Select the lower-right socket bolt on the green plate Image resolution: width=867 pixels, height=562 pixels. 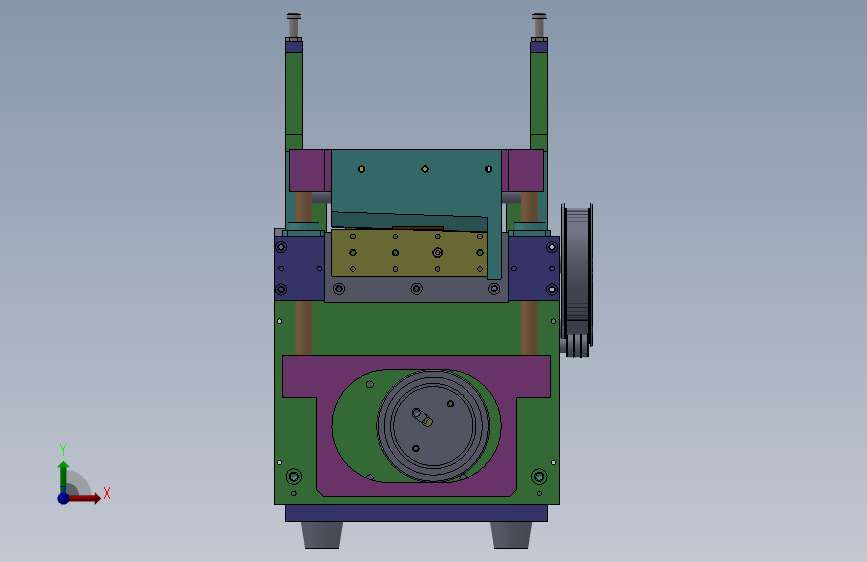(x=539, y=476)
